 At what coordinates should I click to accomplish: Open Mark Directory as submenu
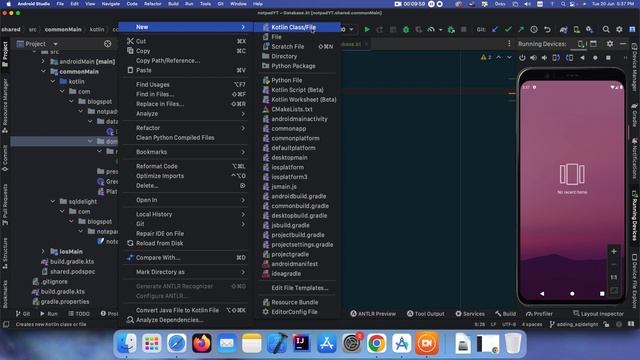[186, 272]
